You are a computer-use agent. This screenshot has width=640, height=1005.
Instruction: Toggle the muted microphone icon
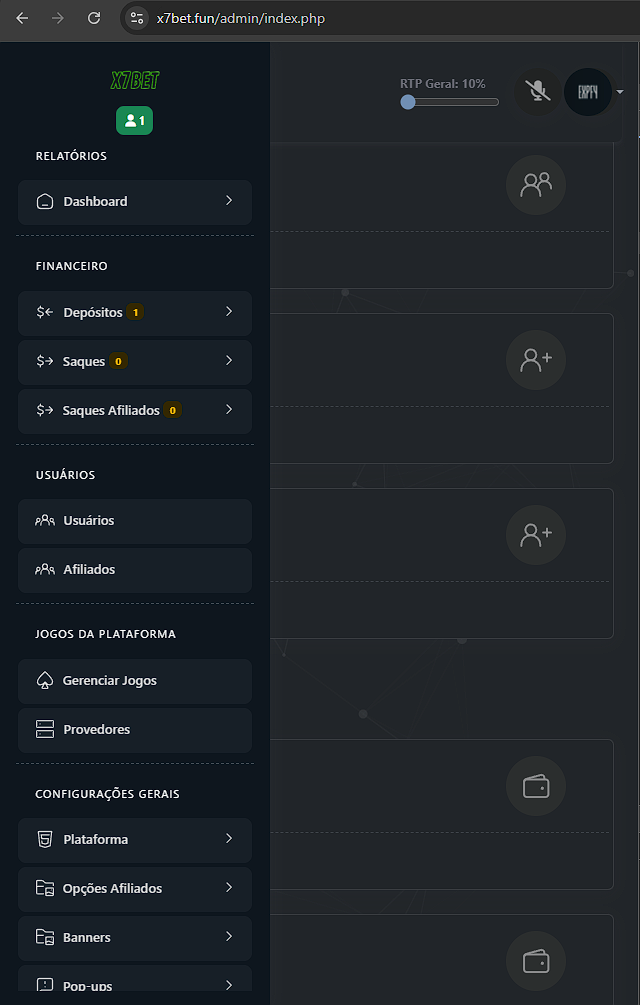[538, 92]
